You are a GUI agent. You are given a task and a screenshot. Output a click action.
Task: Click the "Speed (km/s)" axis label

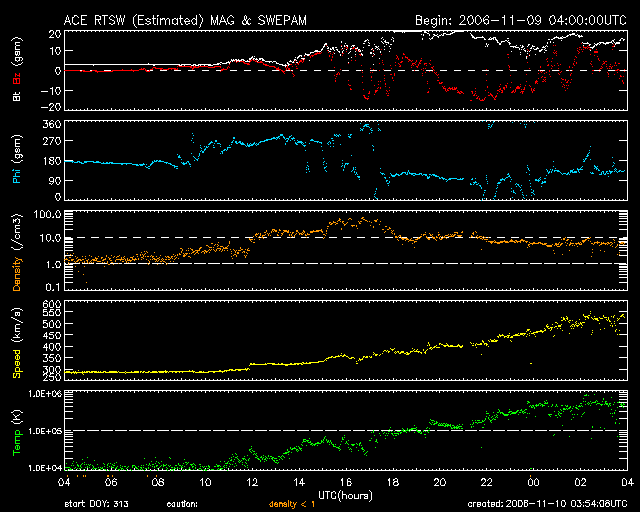click(x=17, y=343)
